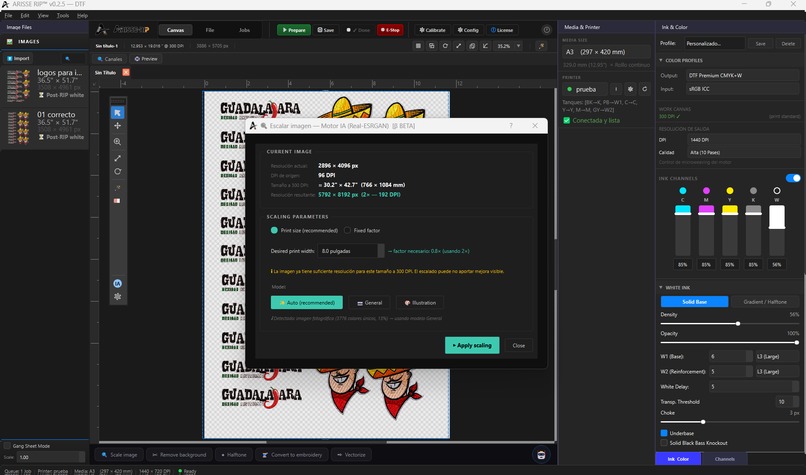Adjust the white W ink level bar
This screenshot has width=806, height=475.
point(777,230)
